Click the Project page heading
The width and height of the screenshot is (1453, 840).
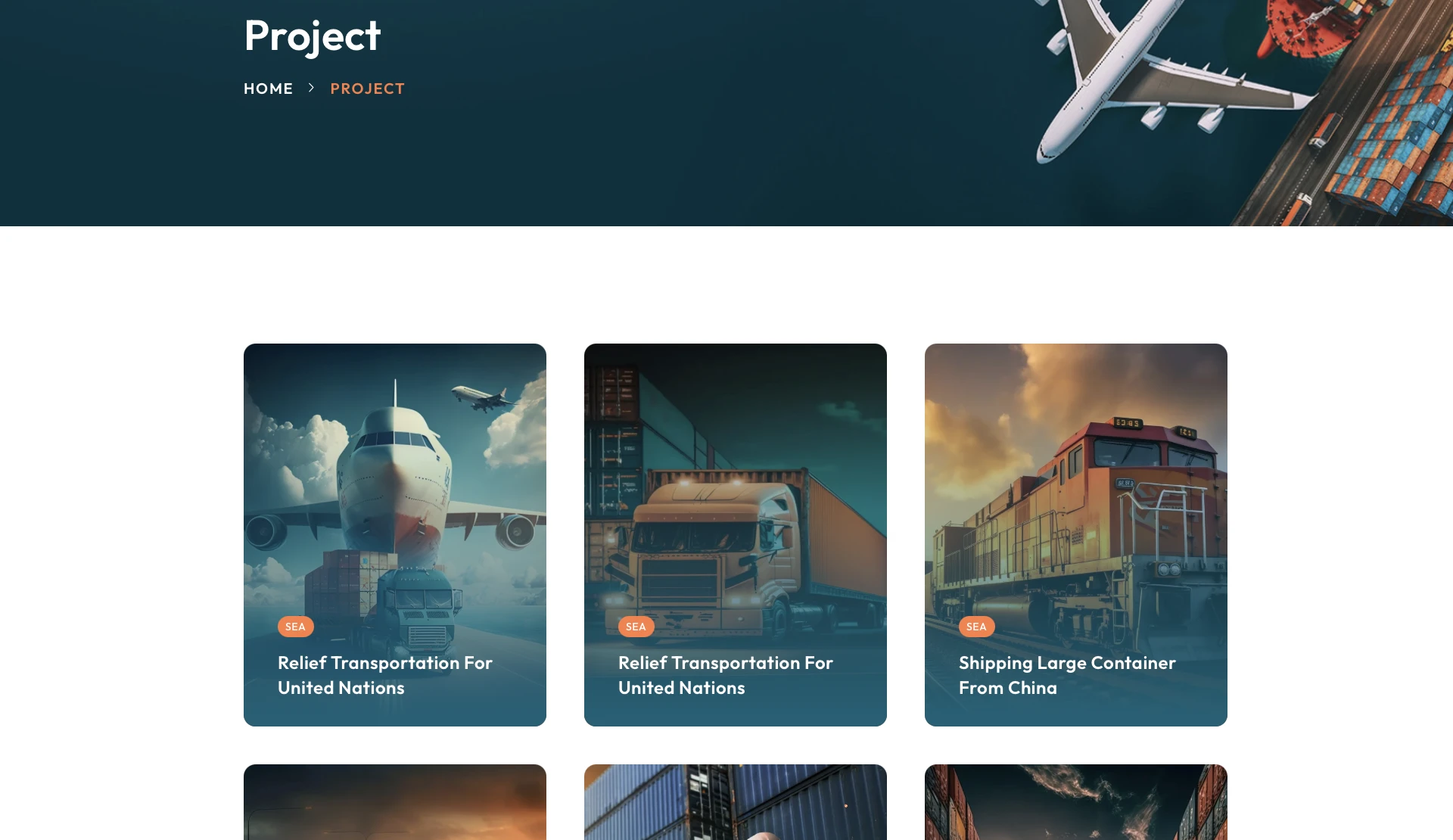coord(312,36)
